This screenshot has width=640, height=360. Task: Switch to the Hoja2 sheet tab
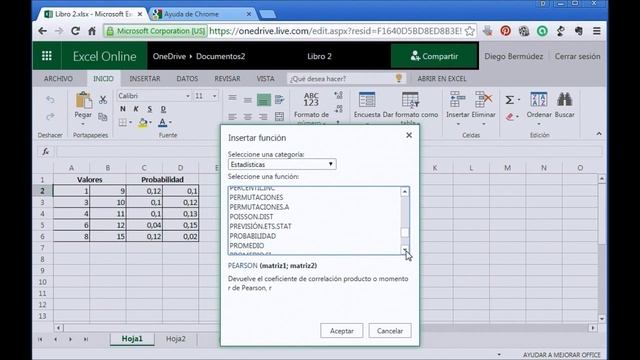pos(176,339)
